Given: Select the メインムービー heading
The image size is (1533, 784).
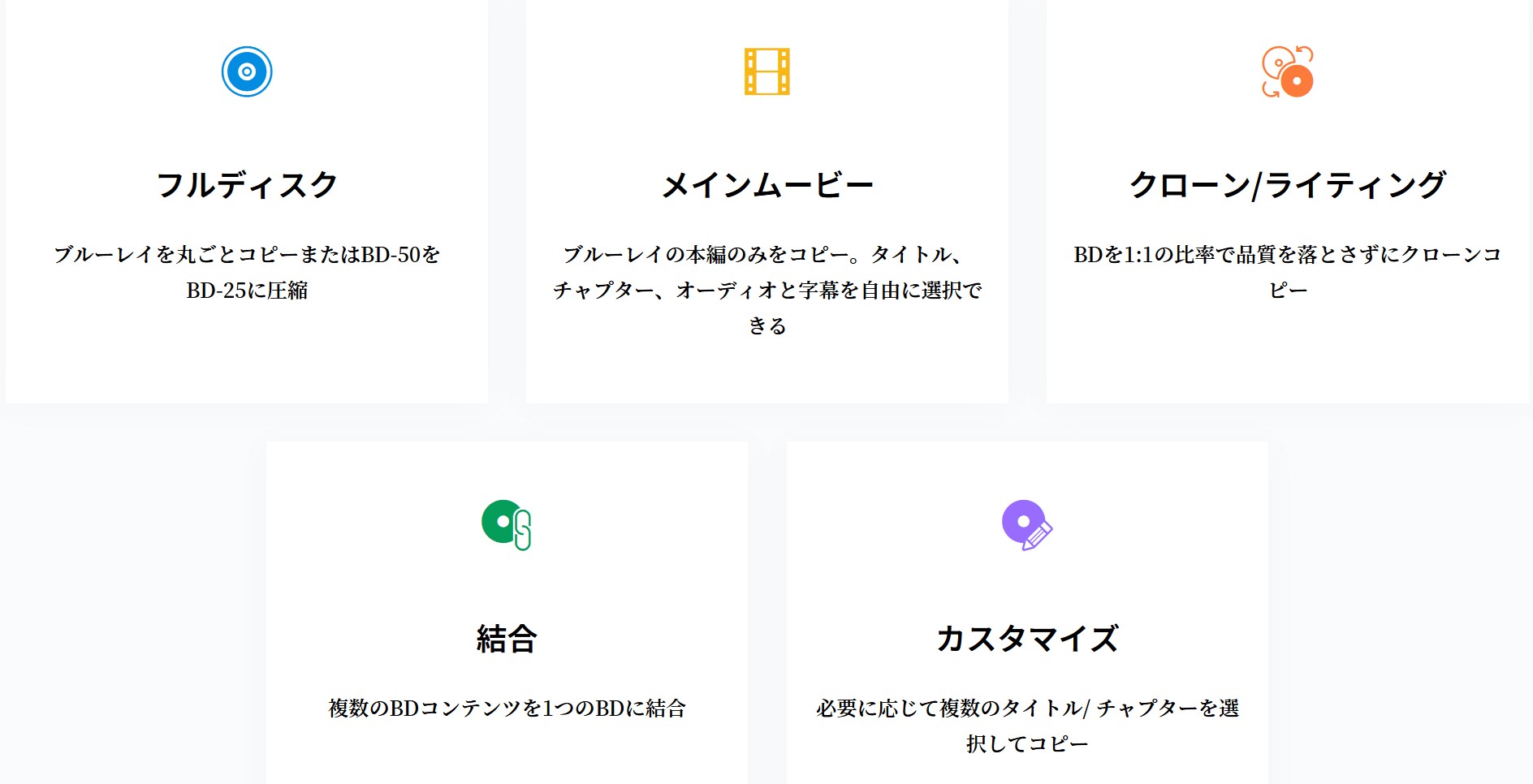Looking at the screenshot, I should (767, 185).
